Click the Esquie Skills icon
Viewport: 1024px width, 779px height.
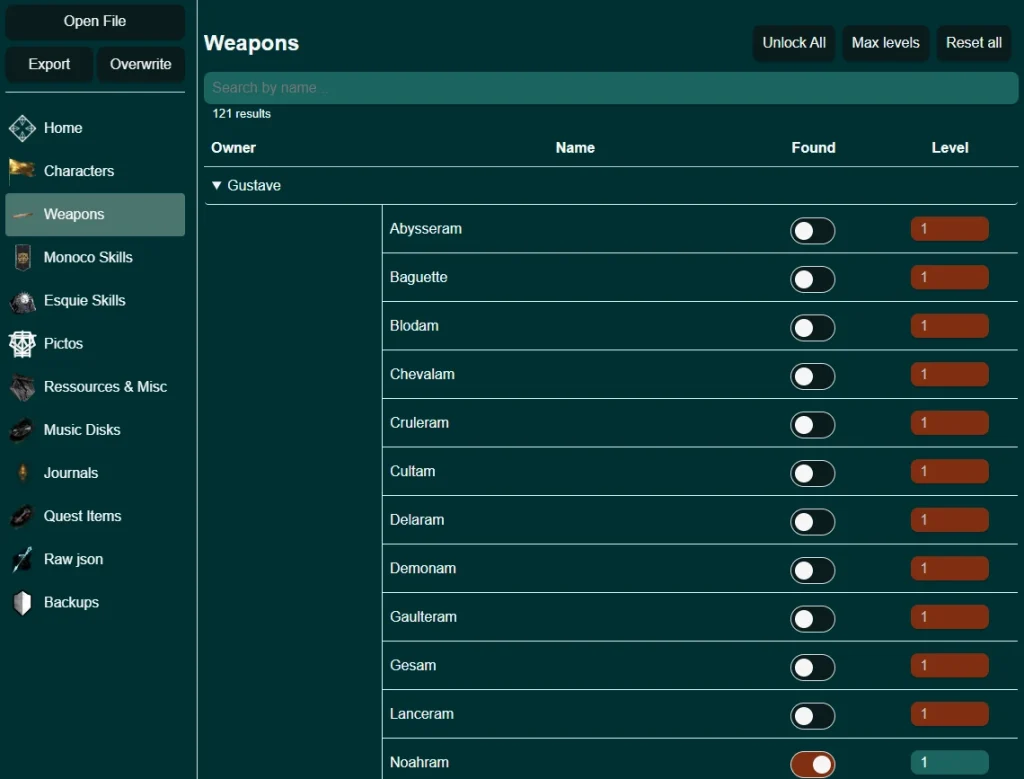click(22, 301)
